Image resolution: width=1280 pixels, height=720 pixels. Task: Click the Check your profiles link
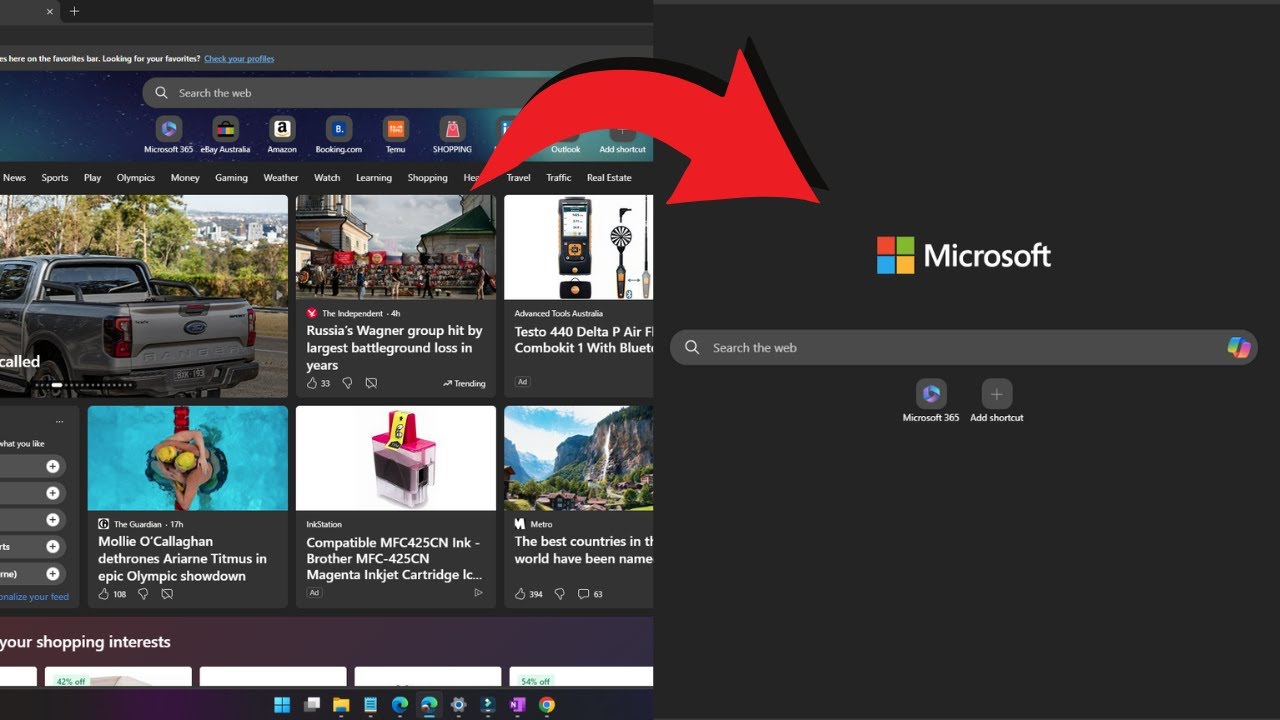(239, 59)
